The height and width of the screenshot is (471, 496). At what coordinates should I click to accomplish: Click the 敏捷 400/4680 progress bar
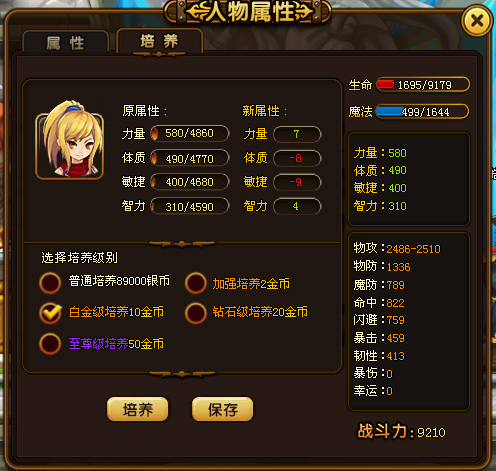point(190,182)
